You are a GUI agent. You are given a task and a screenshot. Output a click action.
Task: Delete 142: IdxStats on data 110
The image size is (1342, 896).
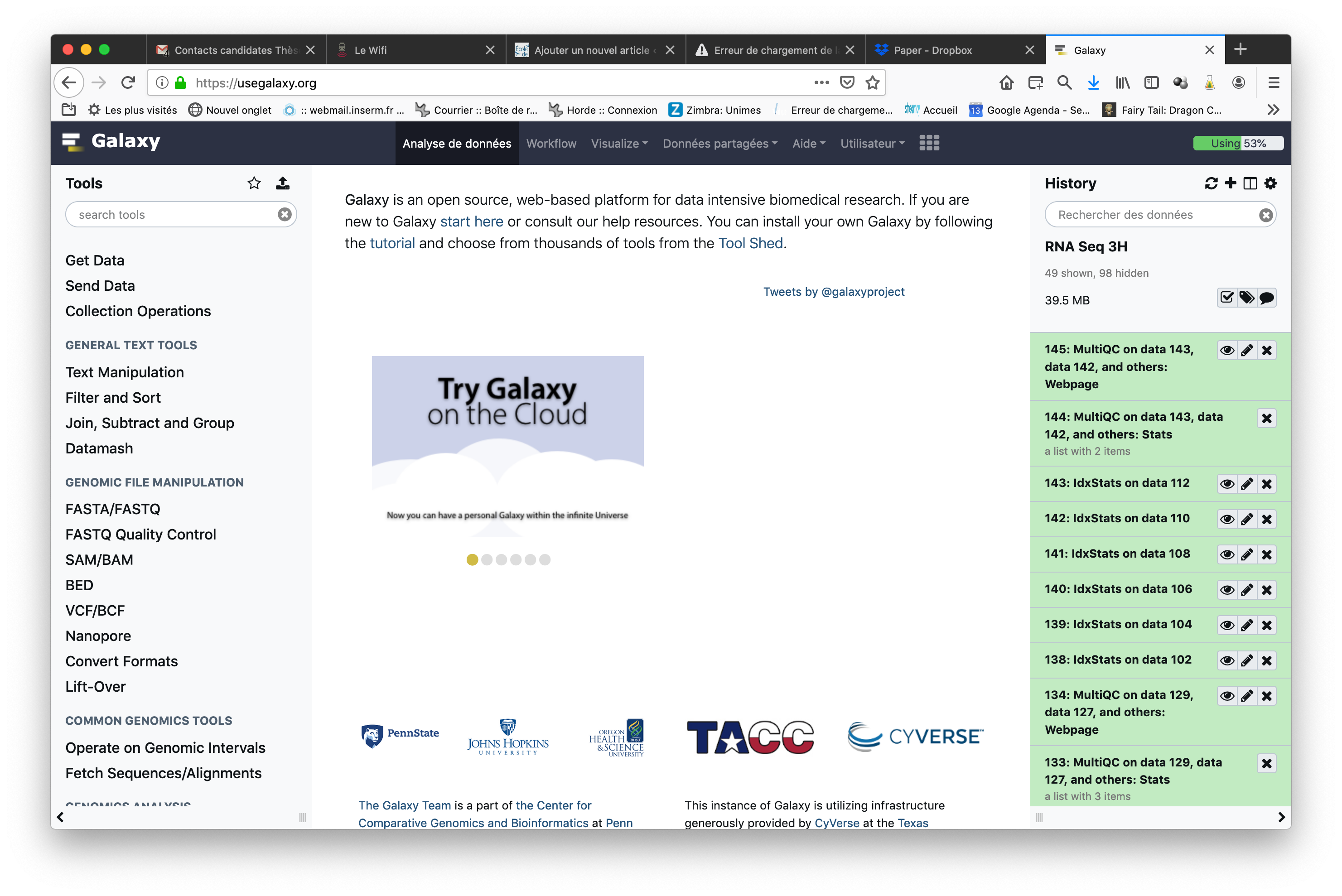[1266, 520]
